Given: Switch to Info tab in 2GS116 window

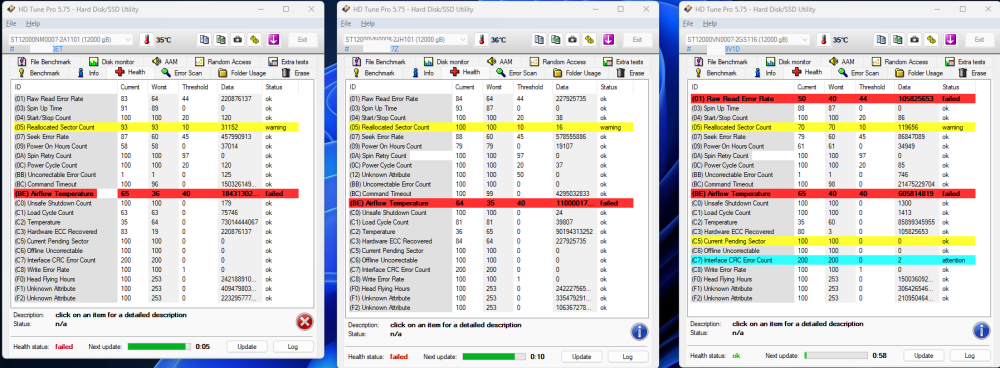Looking at the screenshot, I should point(765,73).
